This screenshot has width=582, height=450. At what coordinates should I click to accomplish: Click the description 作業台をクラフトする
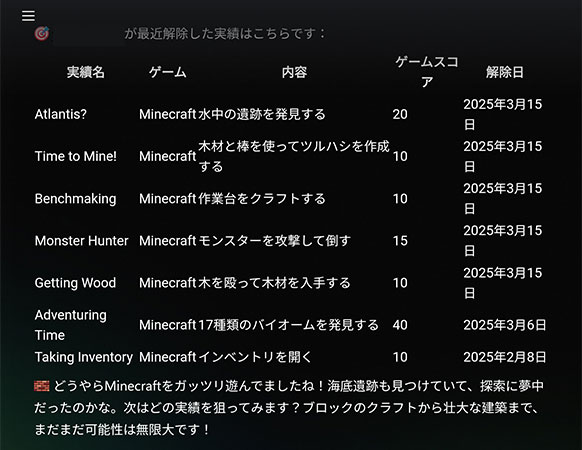point(262,199)
